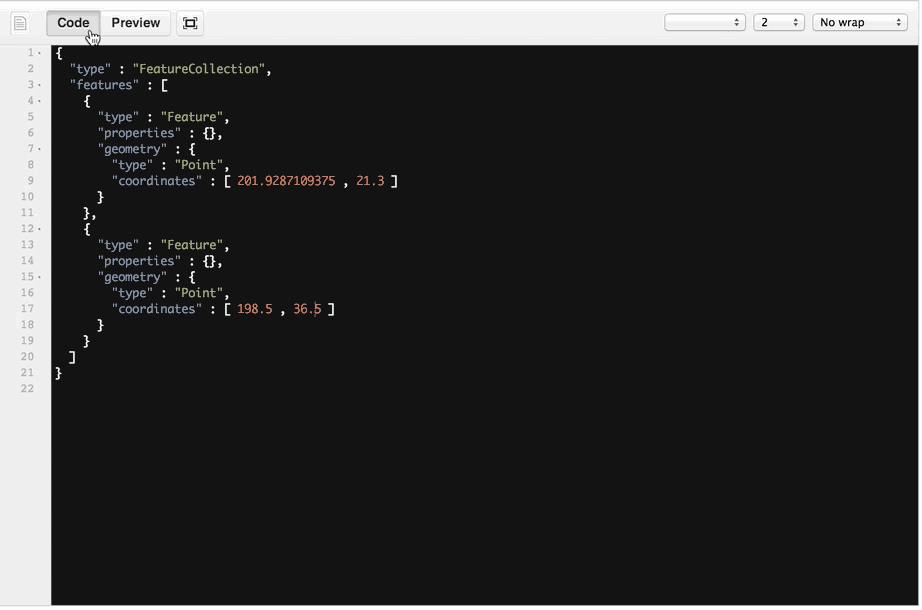Collapse the second Feature object at line 12
Viewport: 922px width, 610px height.
(40, 229)
